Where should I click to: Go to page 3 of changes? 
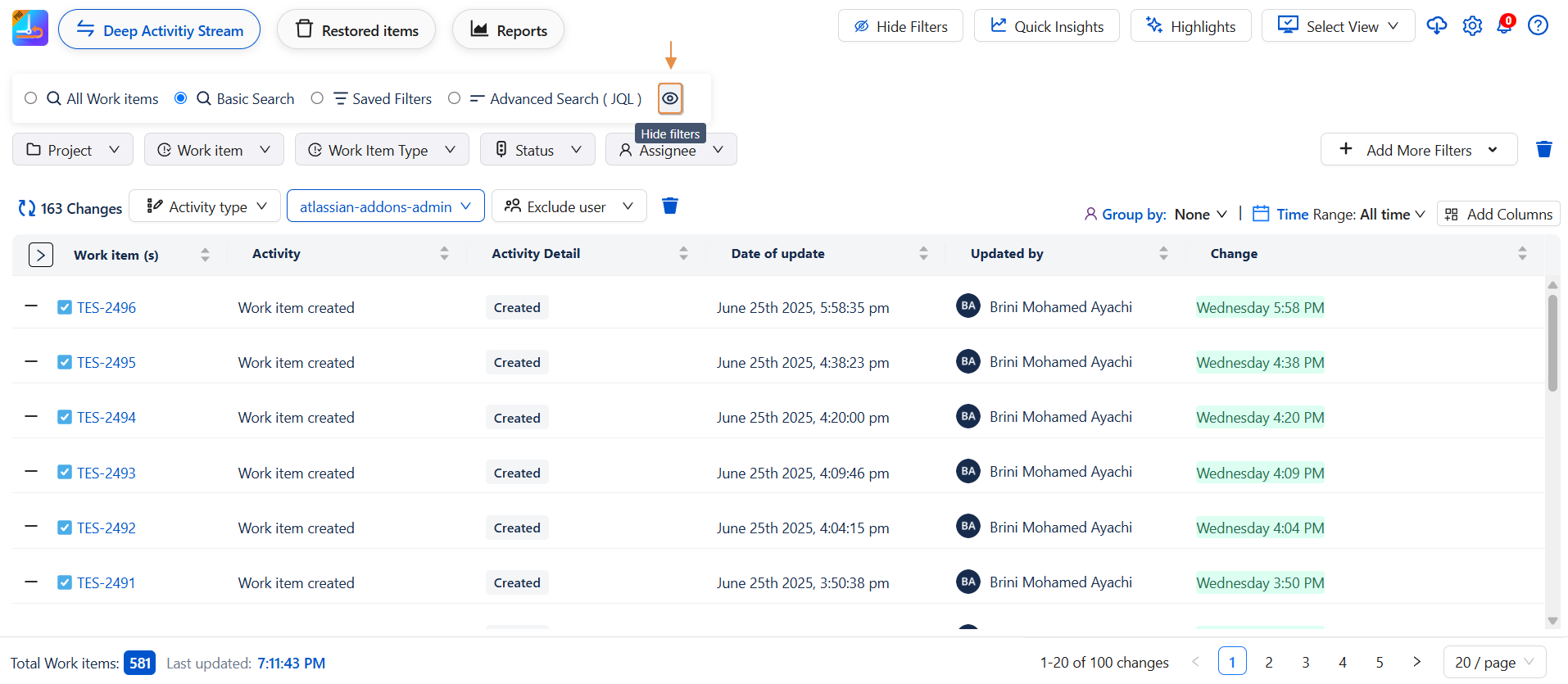click(1305, 662)
